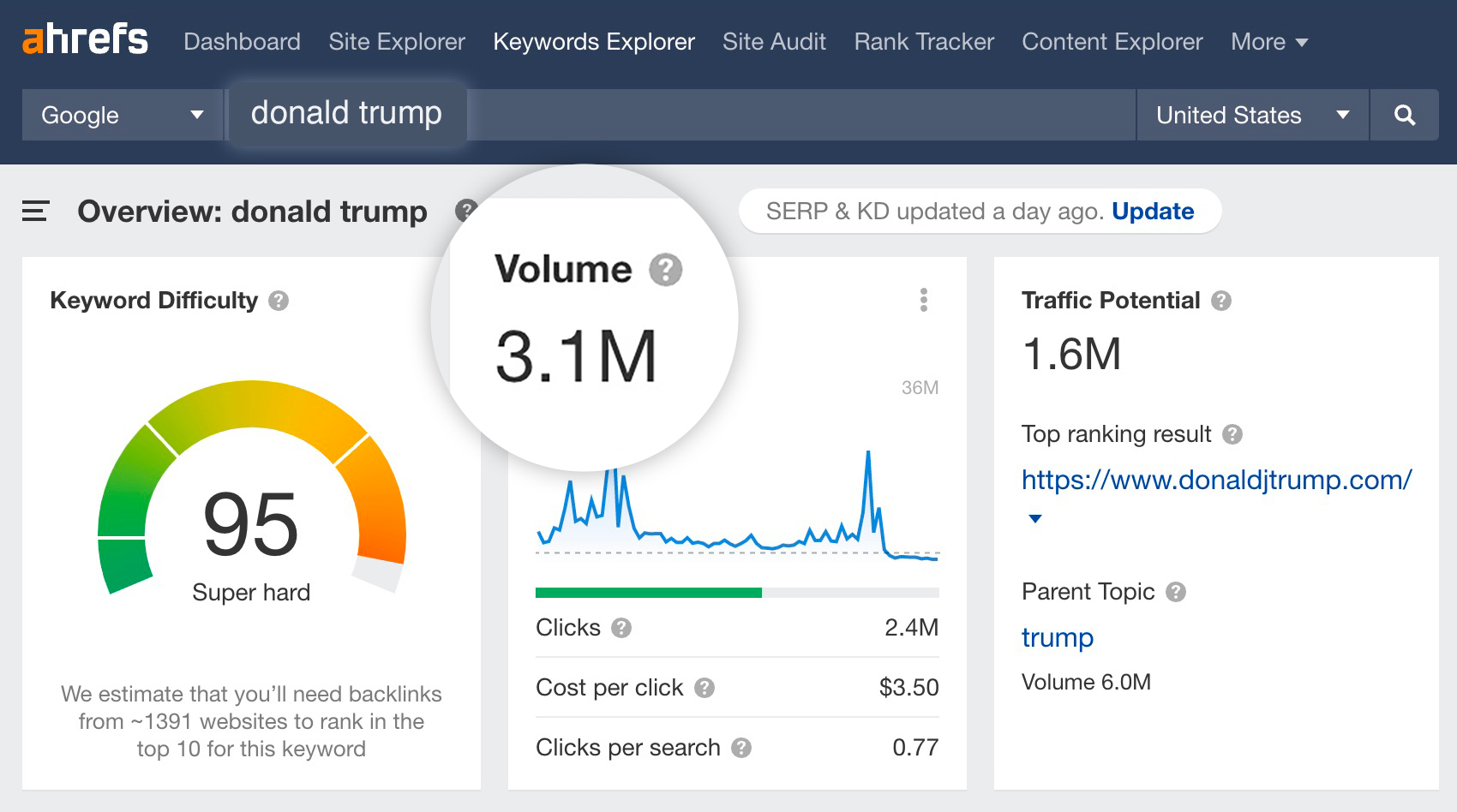Open the Keyword Difficulty help tooltip icon

281,301
